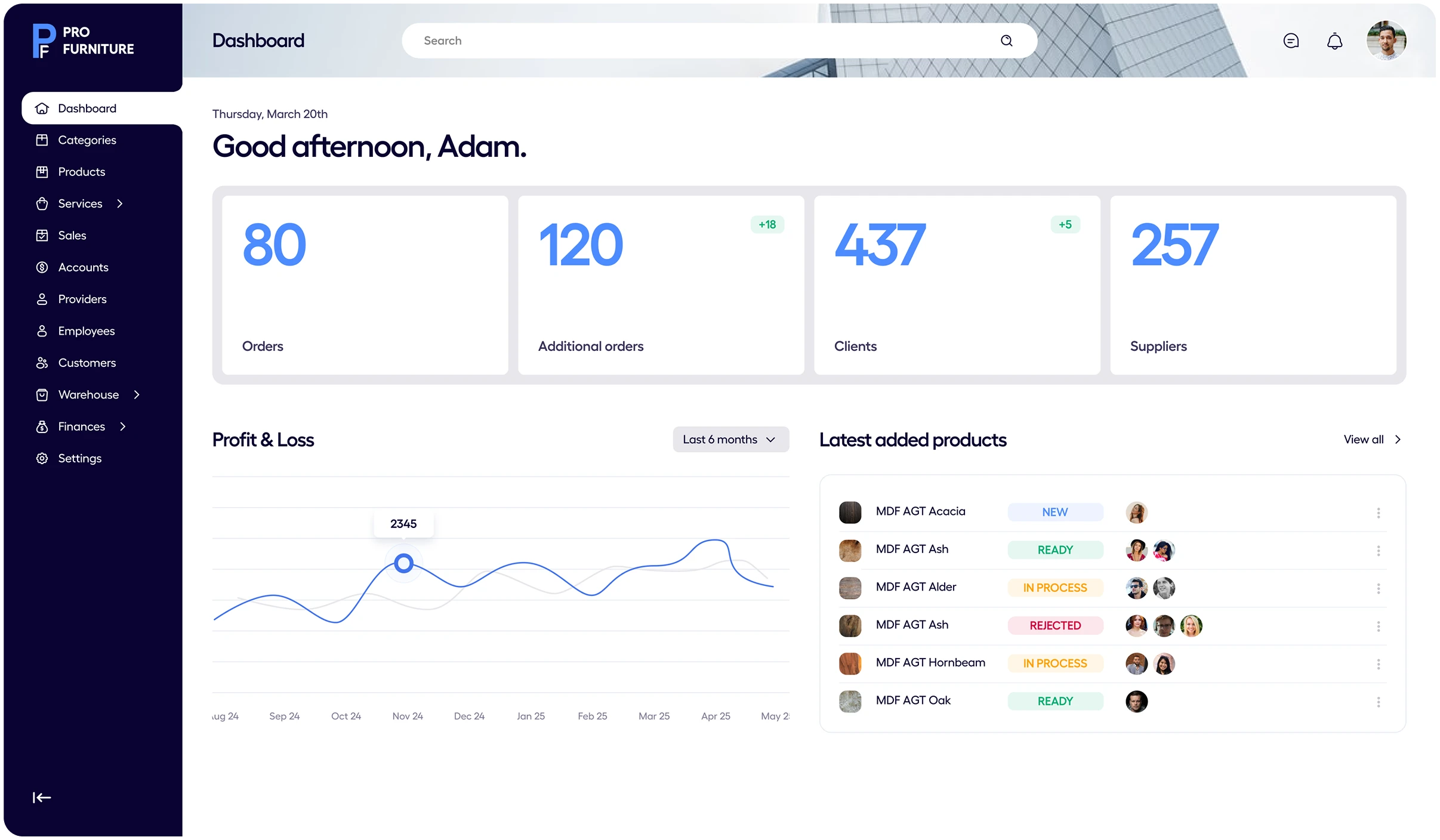Open the Suppliers stat card

[1253, 285]
